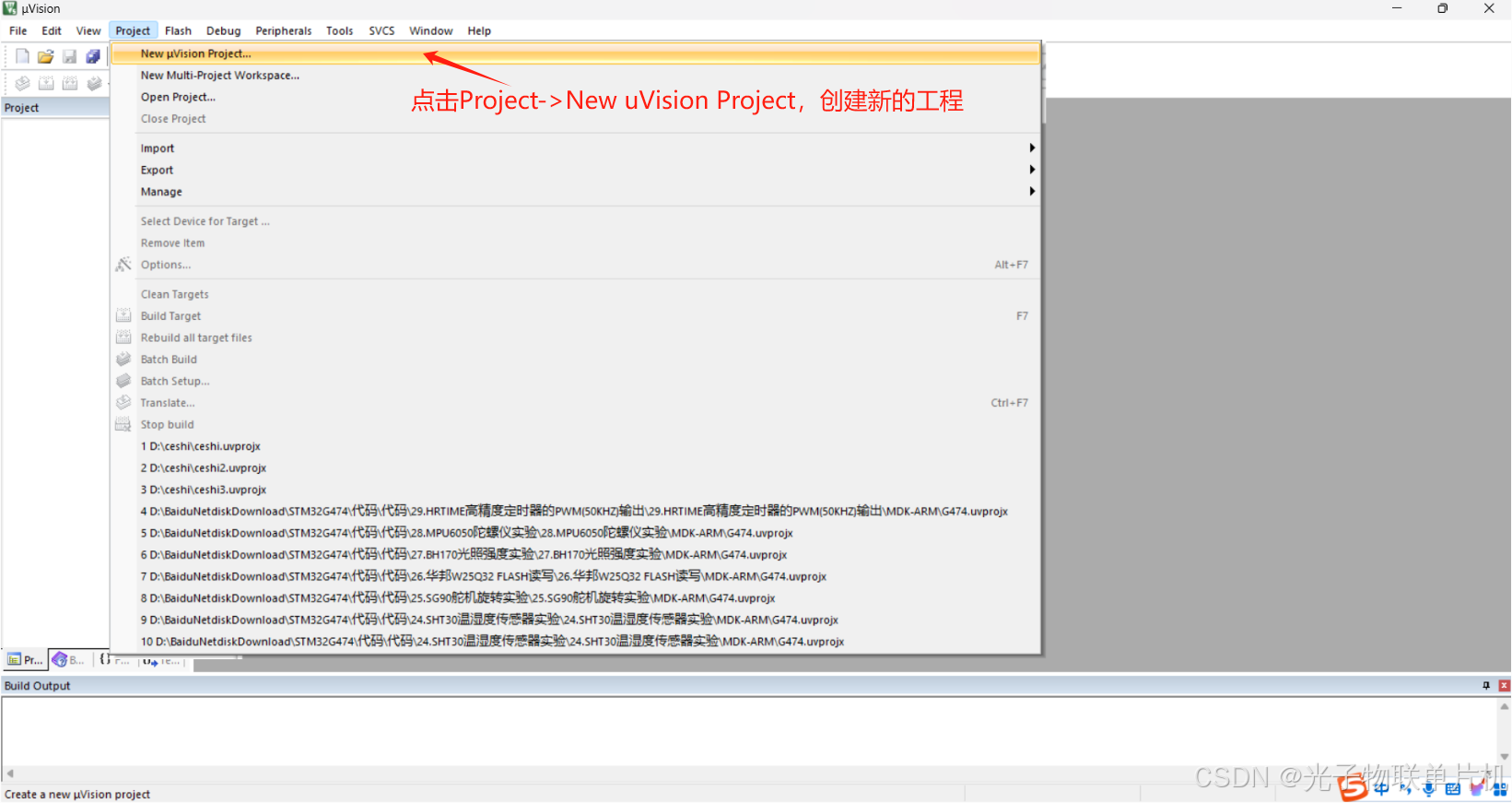Click the Translate toolbar icon
The height and width of the screenshot is (803, 1512).
[22, 83]
